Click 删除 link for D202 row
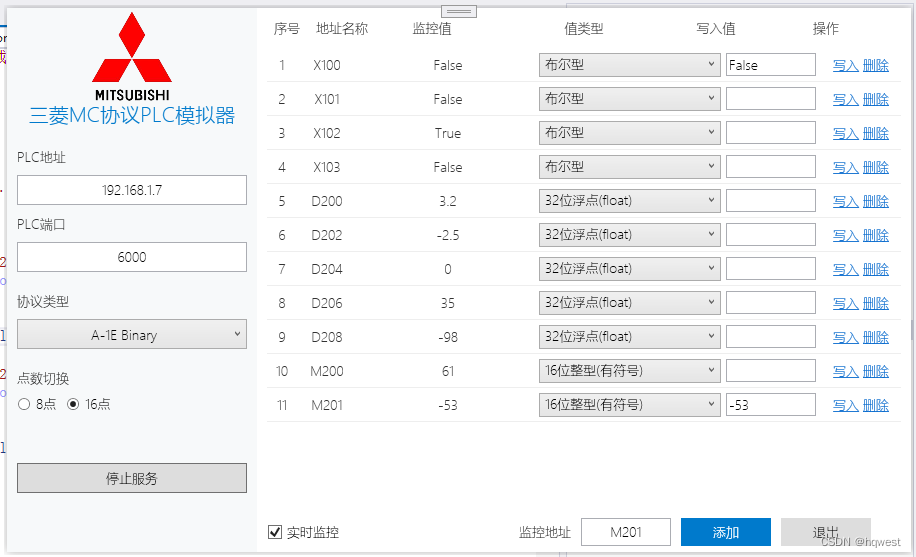 click(876, 235)
